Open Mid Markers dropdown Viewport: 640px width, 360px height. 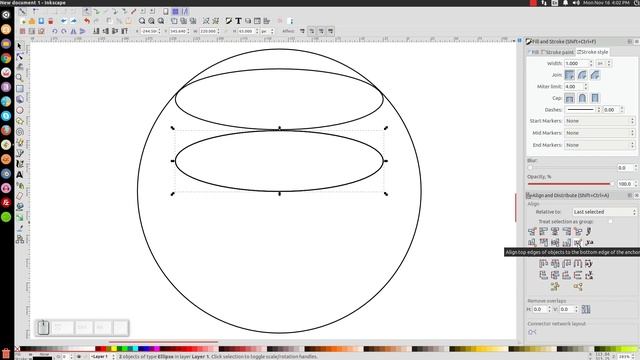click(600, 133)
